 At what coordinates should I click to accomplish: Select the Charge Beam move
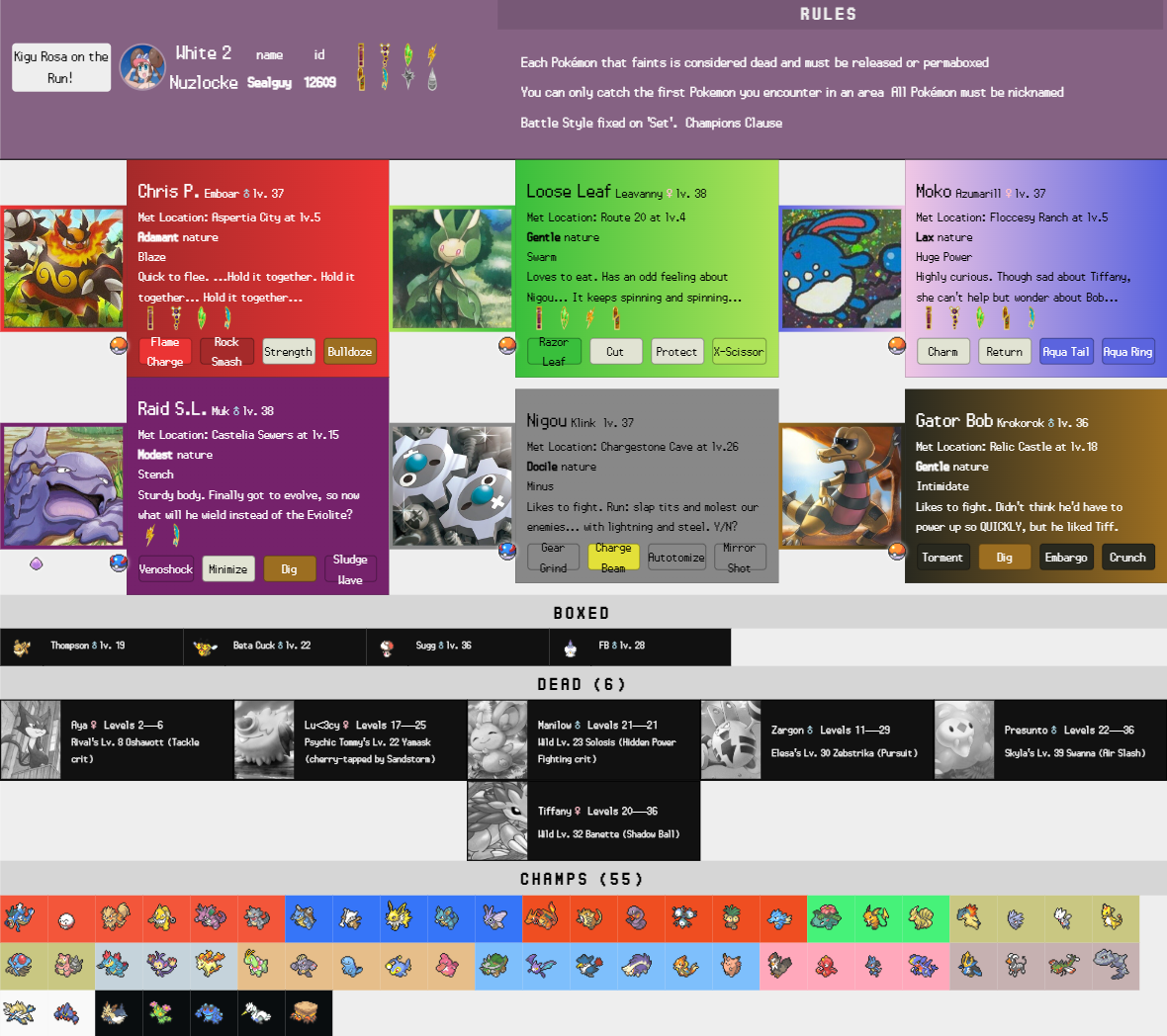613,557
